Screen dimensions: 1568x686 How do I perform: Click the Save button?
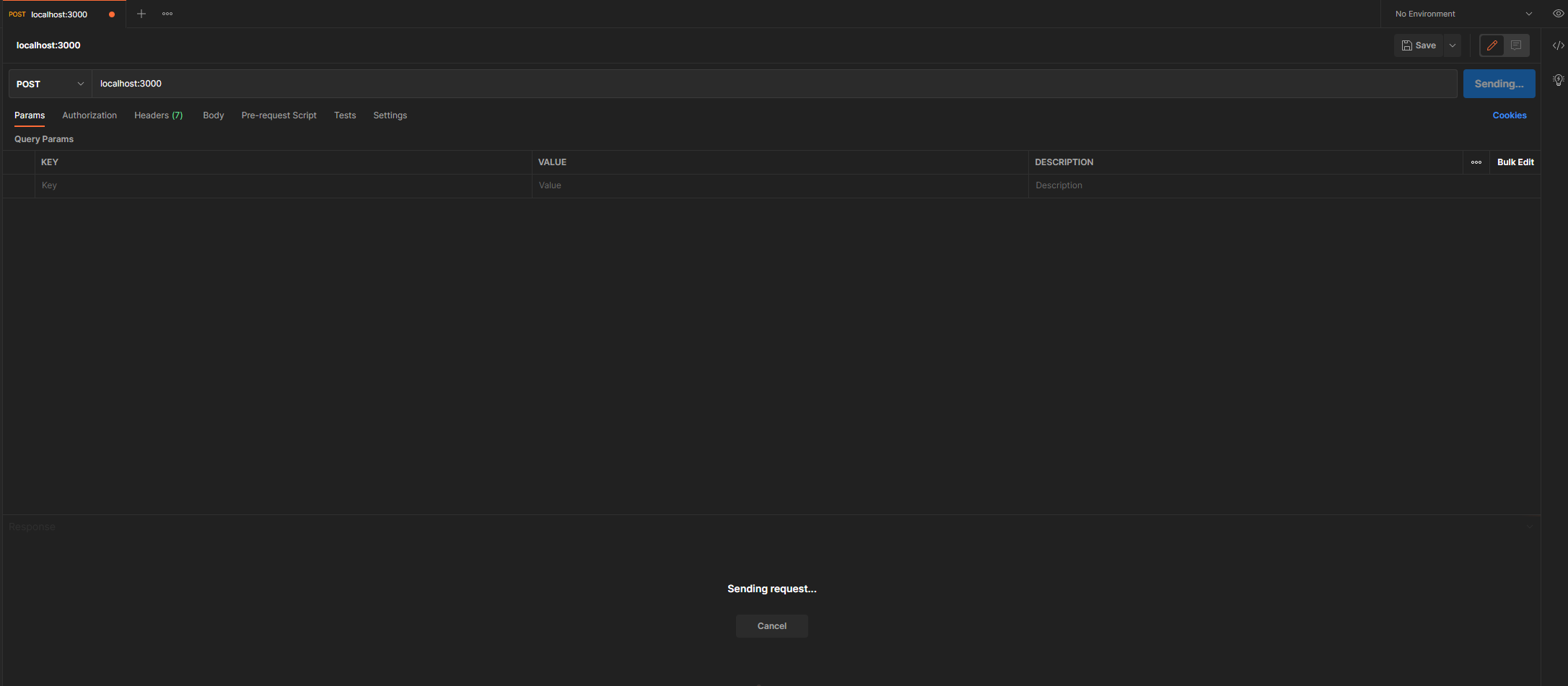tap(1419, 45)
